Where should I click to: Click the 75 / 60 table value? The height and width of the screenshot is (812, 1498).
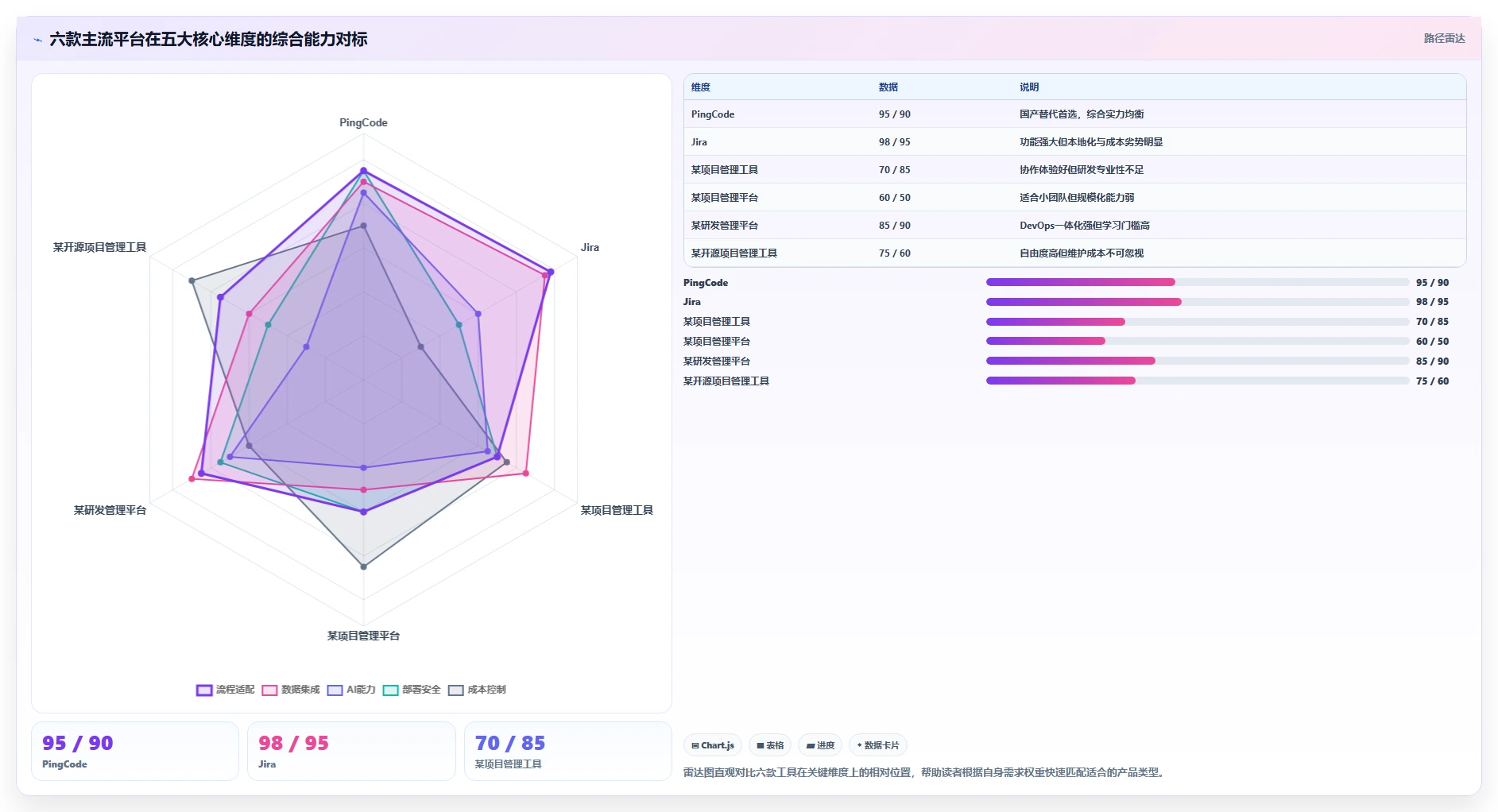tap(895, 253)
